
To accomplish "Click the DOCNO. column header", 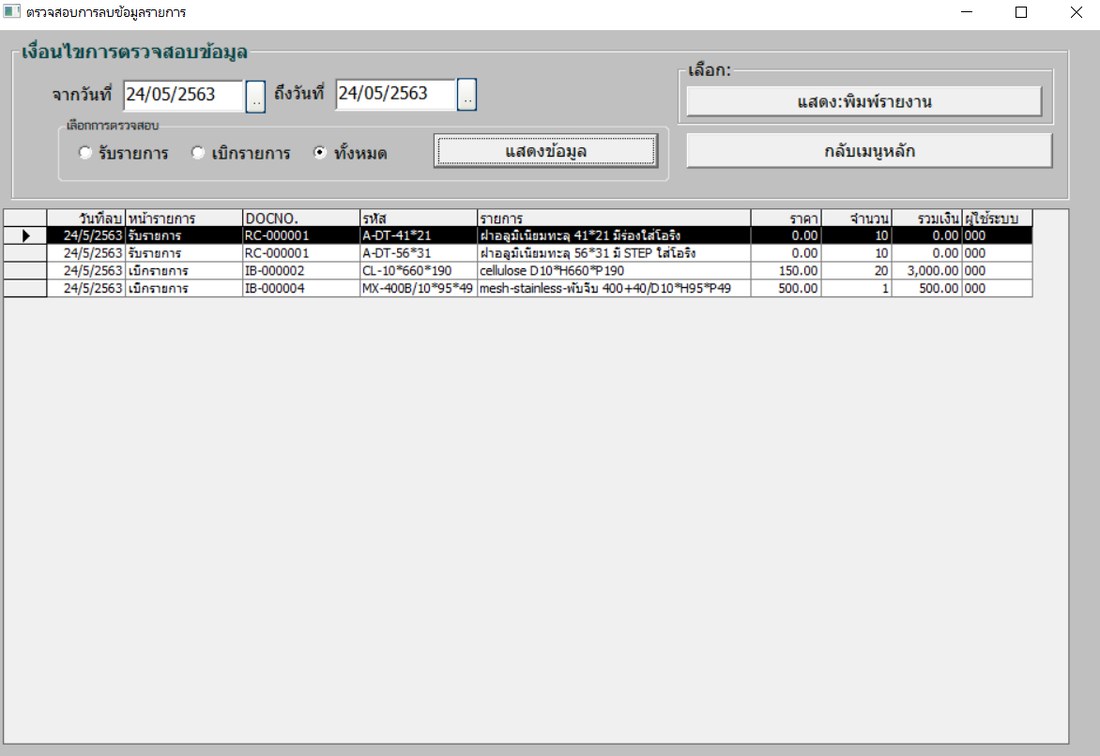I will pyautogui.click(x=301, y=218).
